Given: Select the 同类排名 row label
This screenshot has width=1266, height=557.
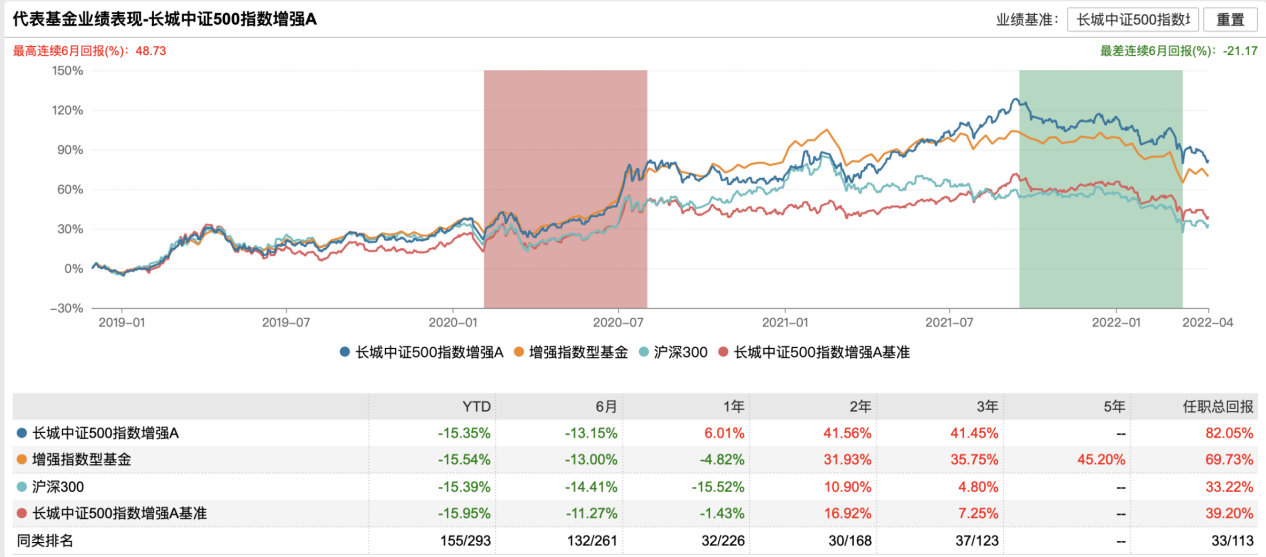Looking at the screenshot, I should (46, 541).
